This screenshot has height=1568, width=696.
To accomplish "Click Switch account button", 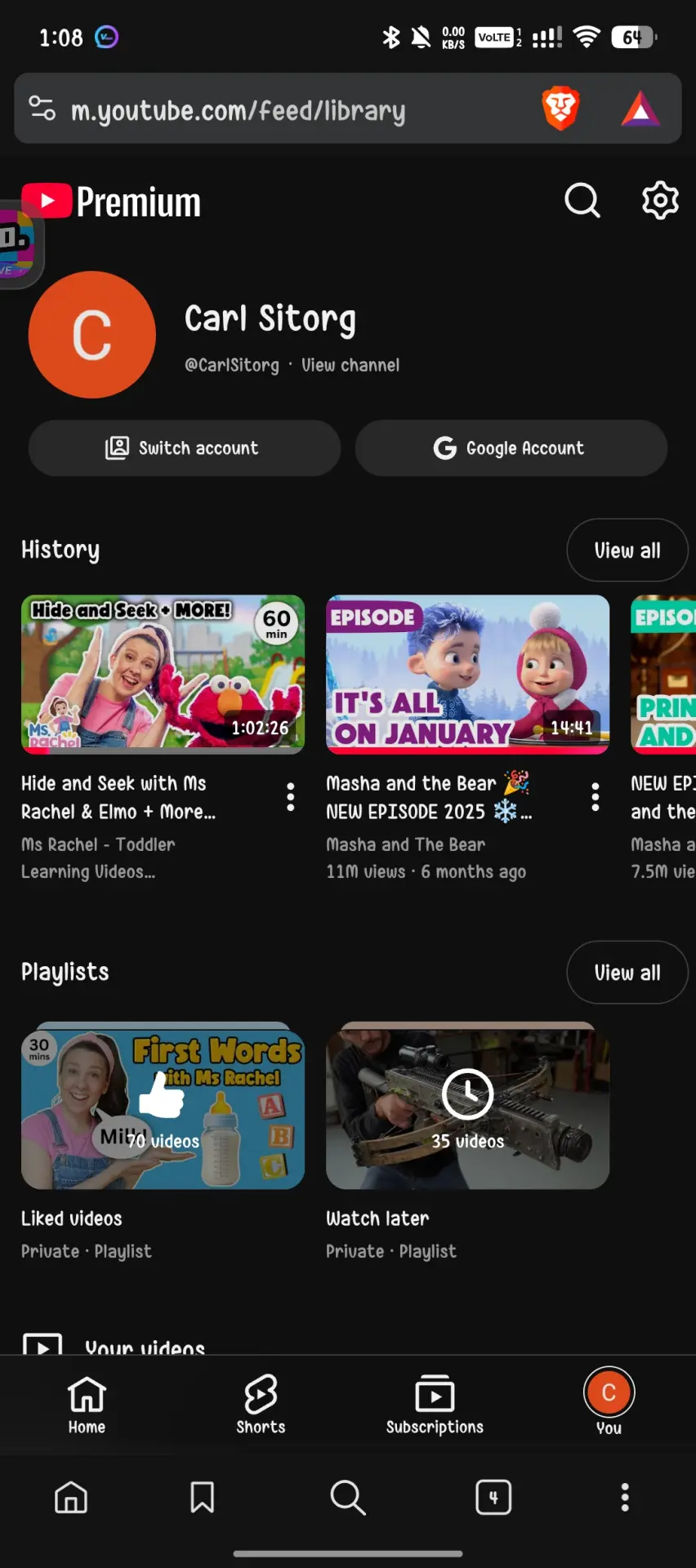I will pyautogui.click(x=185, y=448).
